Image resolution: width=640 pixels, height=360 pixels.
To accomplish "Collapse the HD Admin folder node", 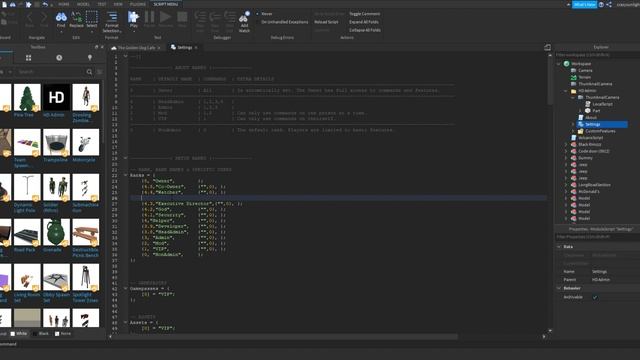I will (x=566, y=91).
